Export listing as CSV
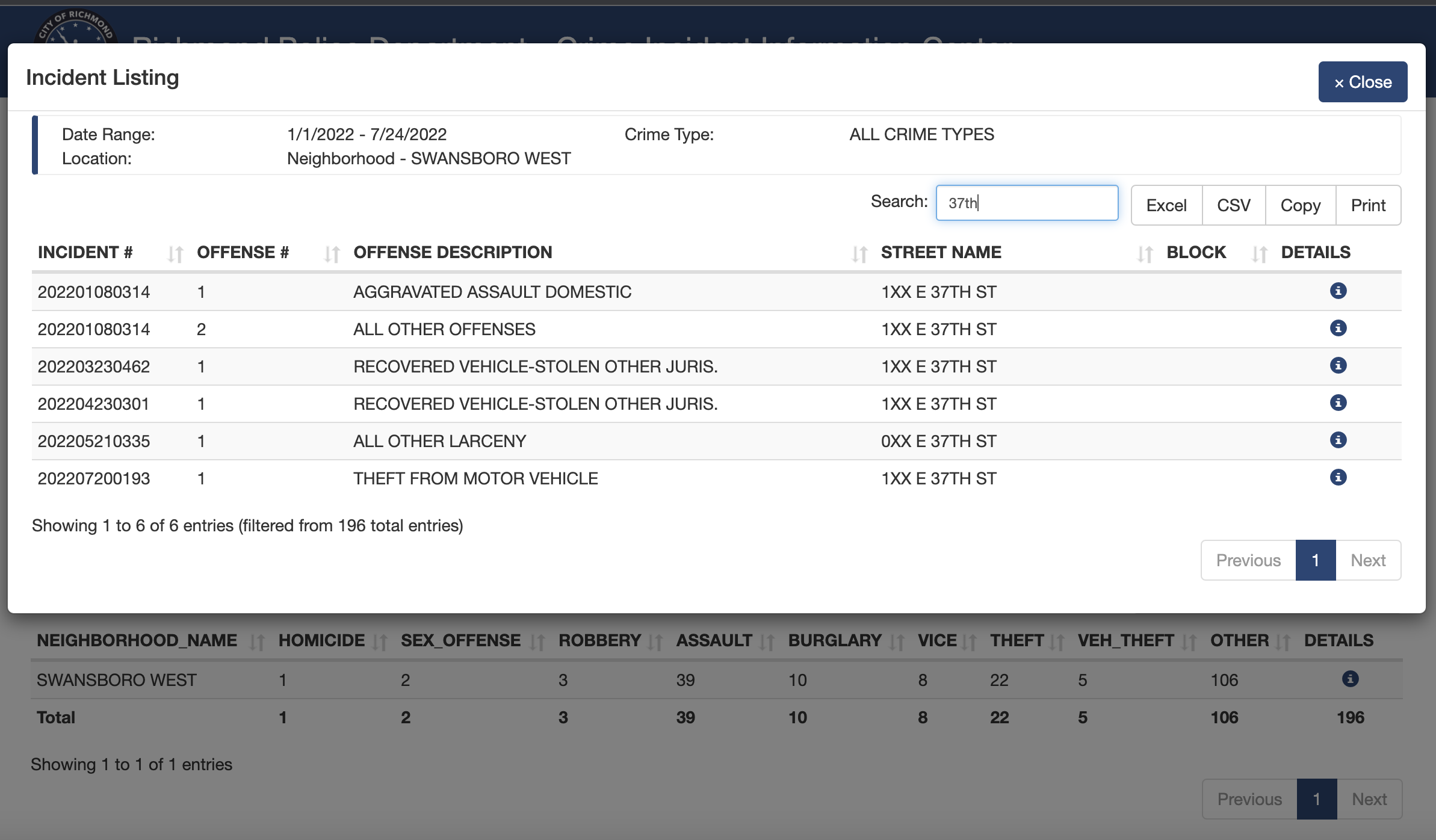1436x840 pixels. [1234, 205]
